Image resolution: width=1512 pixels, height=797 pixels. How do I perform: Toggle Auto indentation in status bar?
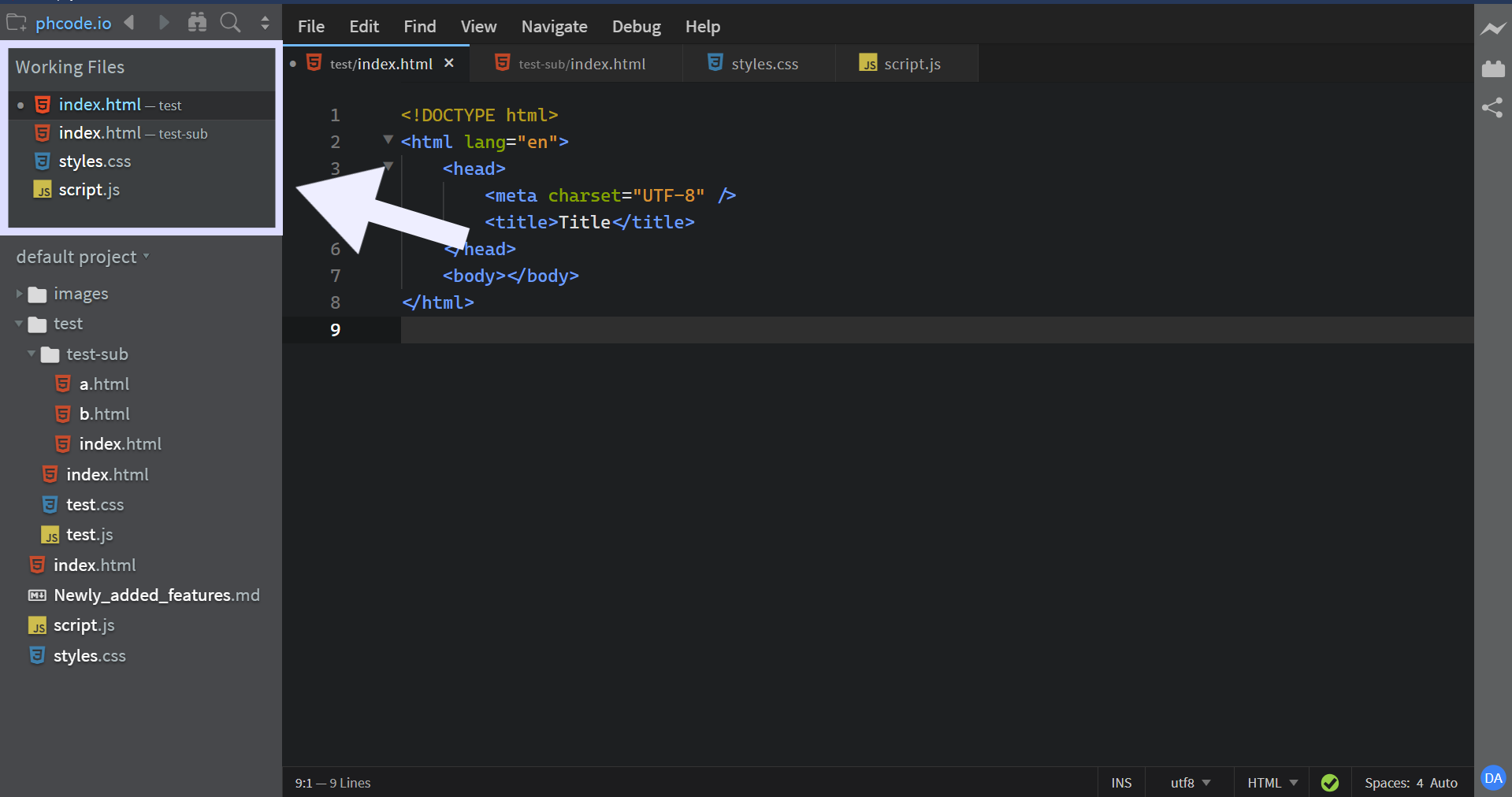tap(1443, 783)
